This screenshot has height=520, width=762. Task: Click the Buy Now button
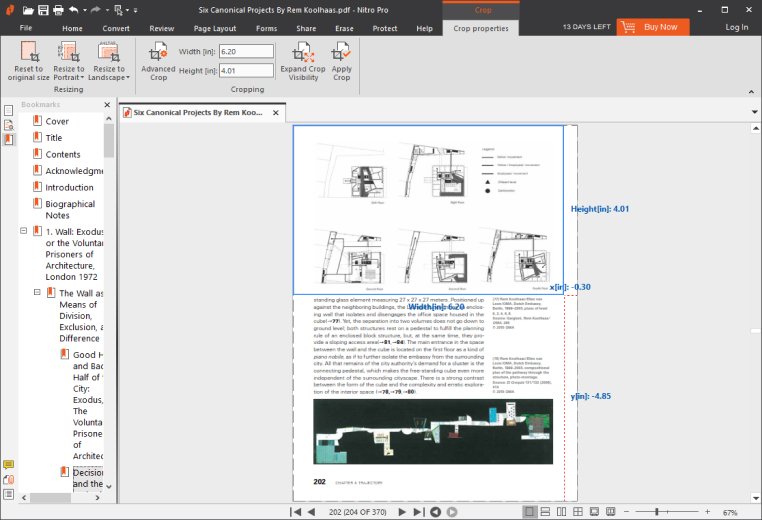653,27
